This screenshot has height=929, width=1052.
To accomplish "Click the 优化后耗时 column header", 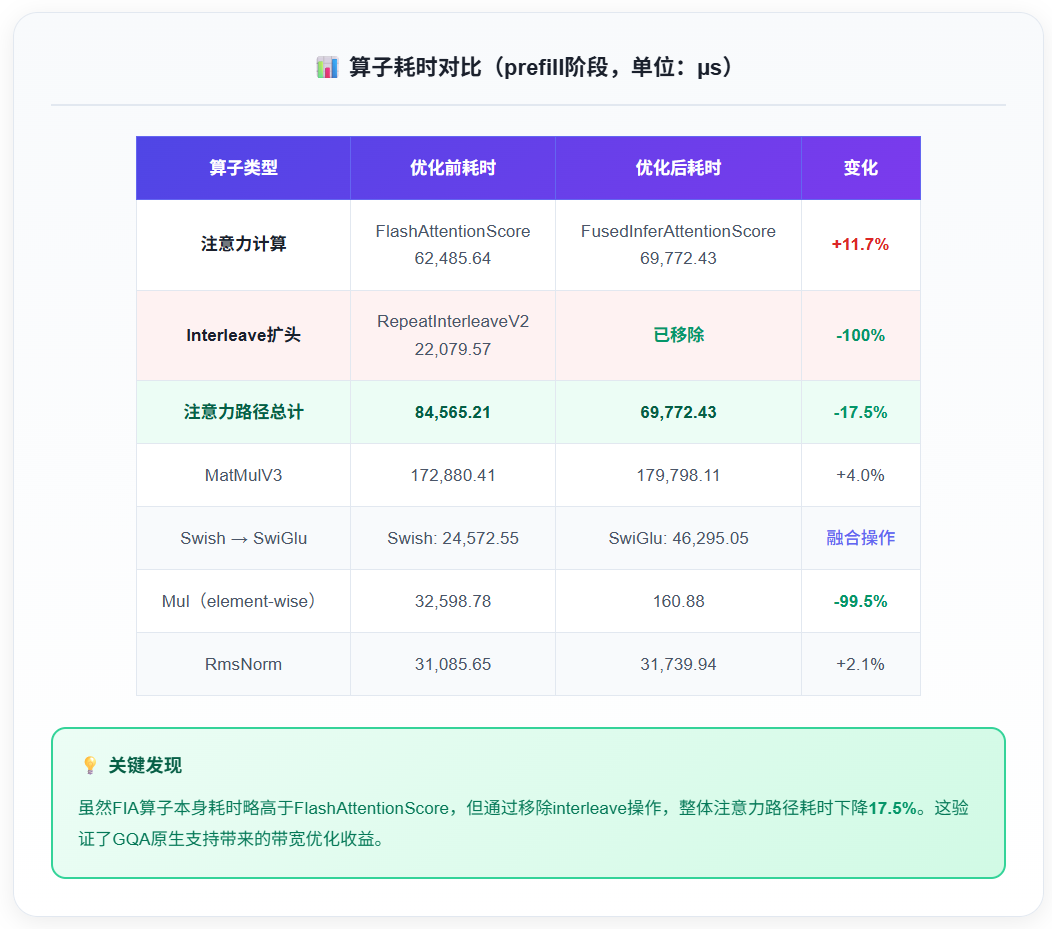I will pyautogui.click(x=678, y=168).
